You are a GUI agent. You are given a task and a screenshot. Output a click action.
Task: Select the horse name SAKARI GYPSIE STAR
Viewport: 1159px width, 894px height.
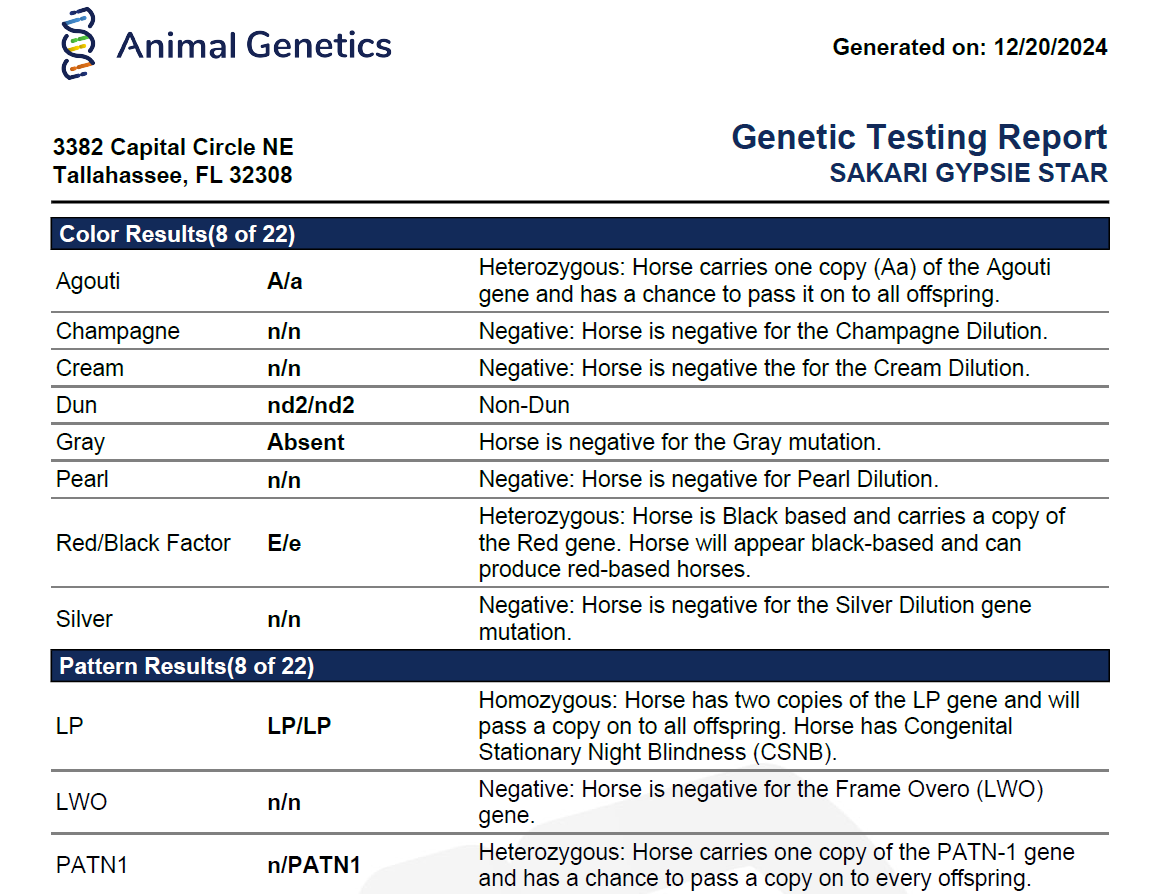(968, 173)
